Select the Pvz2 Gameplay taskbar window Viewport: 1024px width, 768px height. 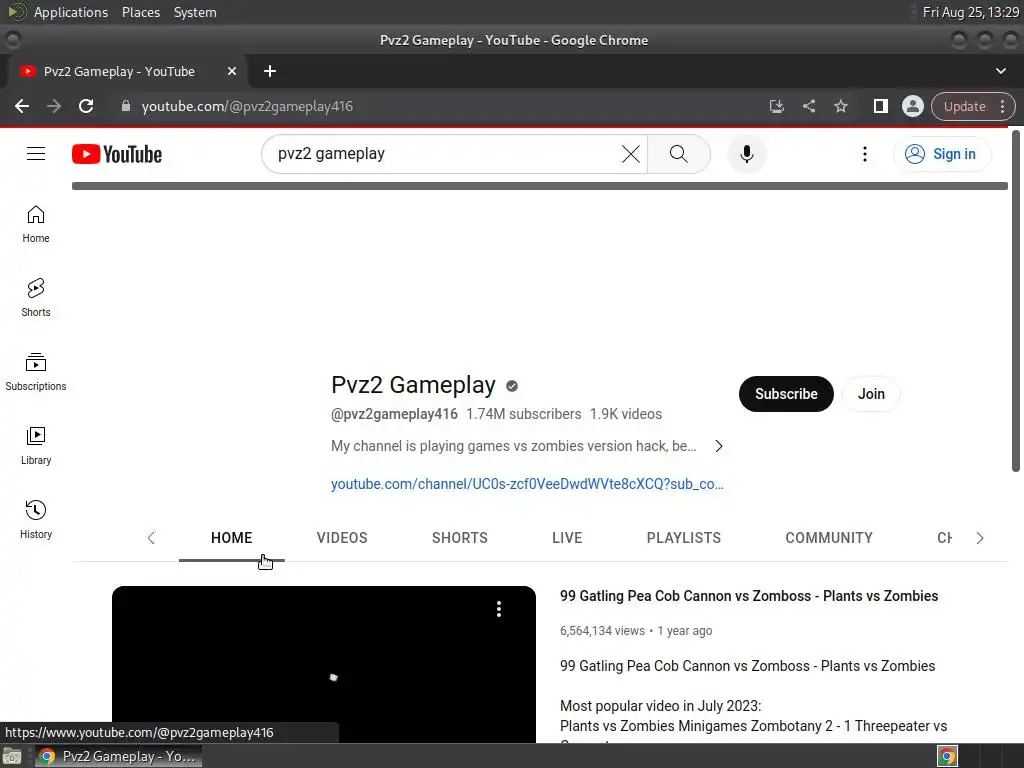[118, 756]
